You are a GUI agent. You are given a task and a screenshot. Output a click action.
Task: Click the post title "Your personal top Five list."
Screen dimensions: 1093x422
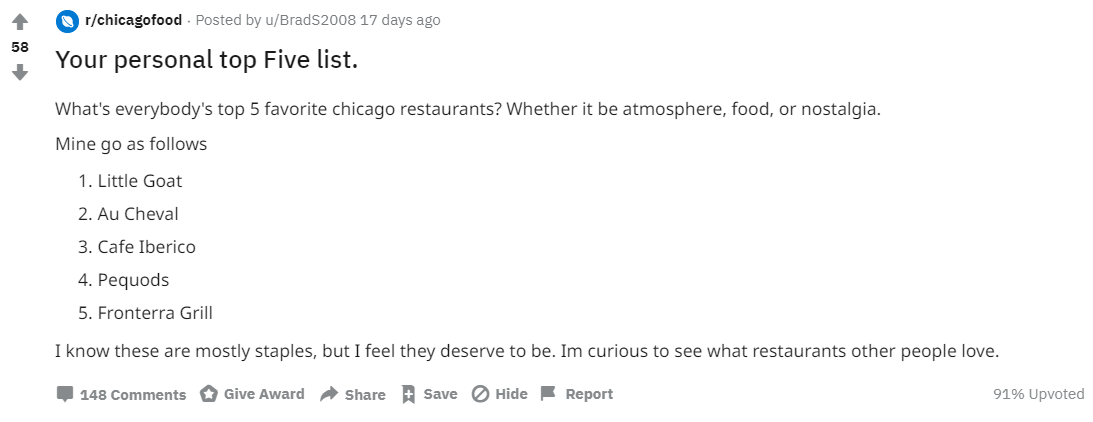206,60
